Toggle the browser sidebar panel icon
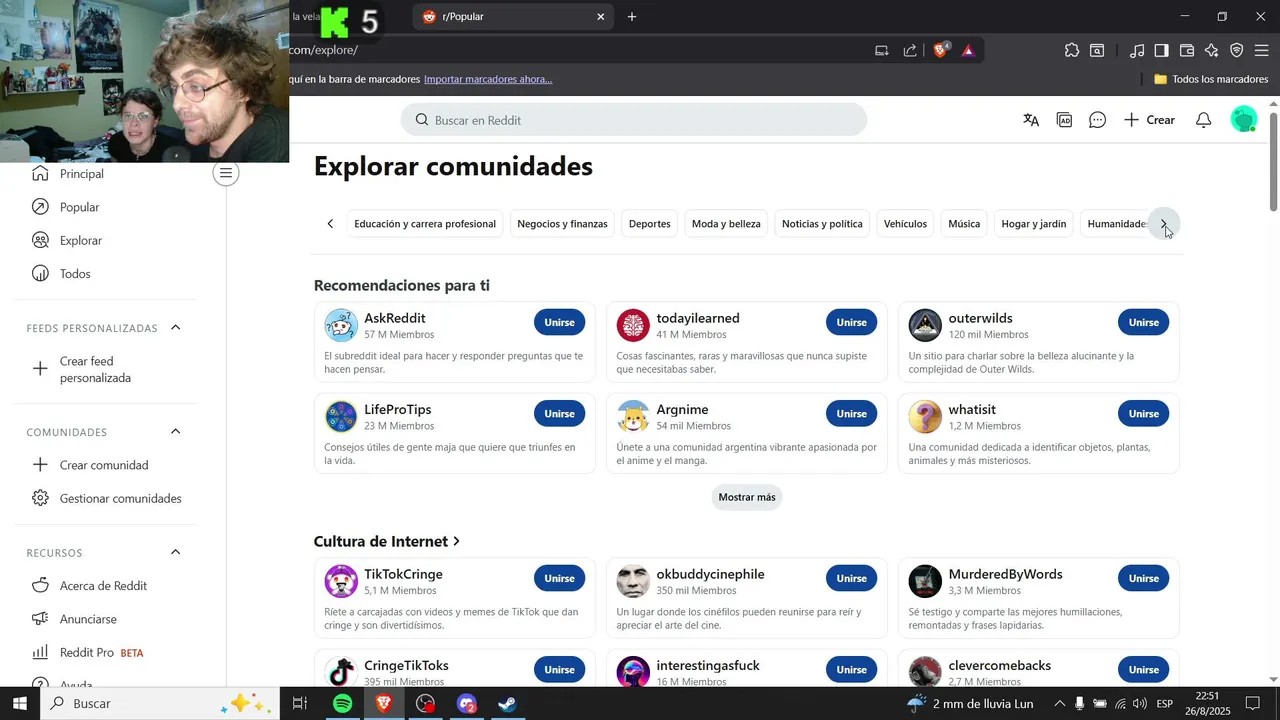 (x=1161, y=50)
